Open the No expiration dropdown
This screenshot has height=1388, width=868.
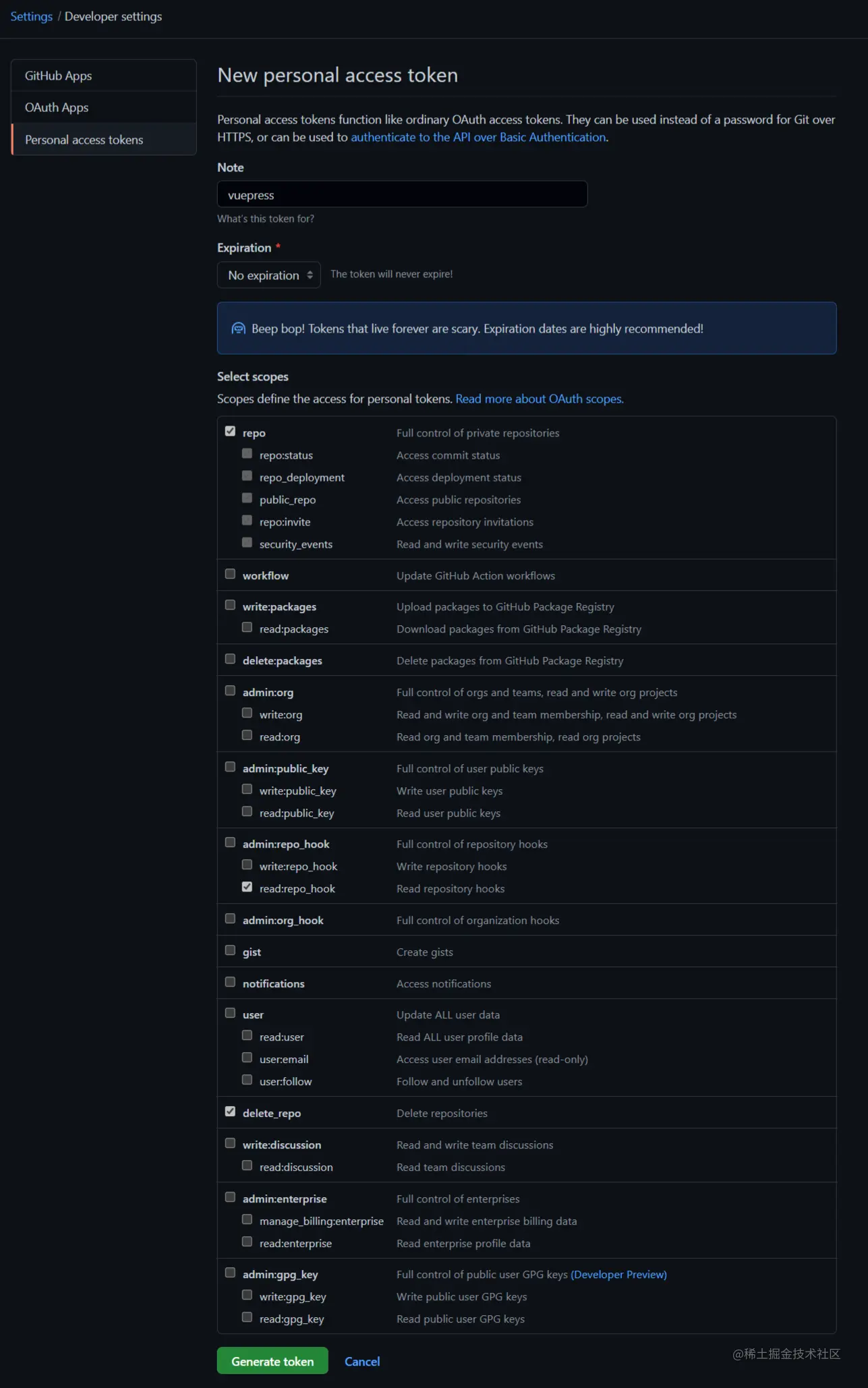coord(268,275)
